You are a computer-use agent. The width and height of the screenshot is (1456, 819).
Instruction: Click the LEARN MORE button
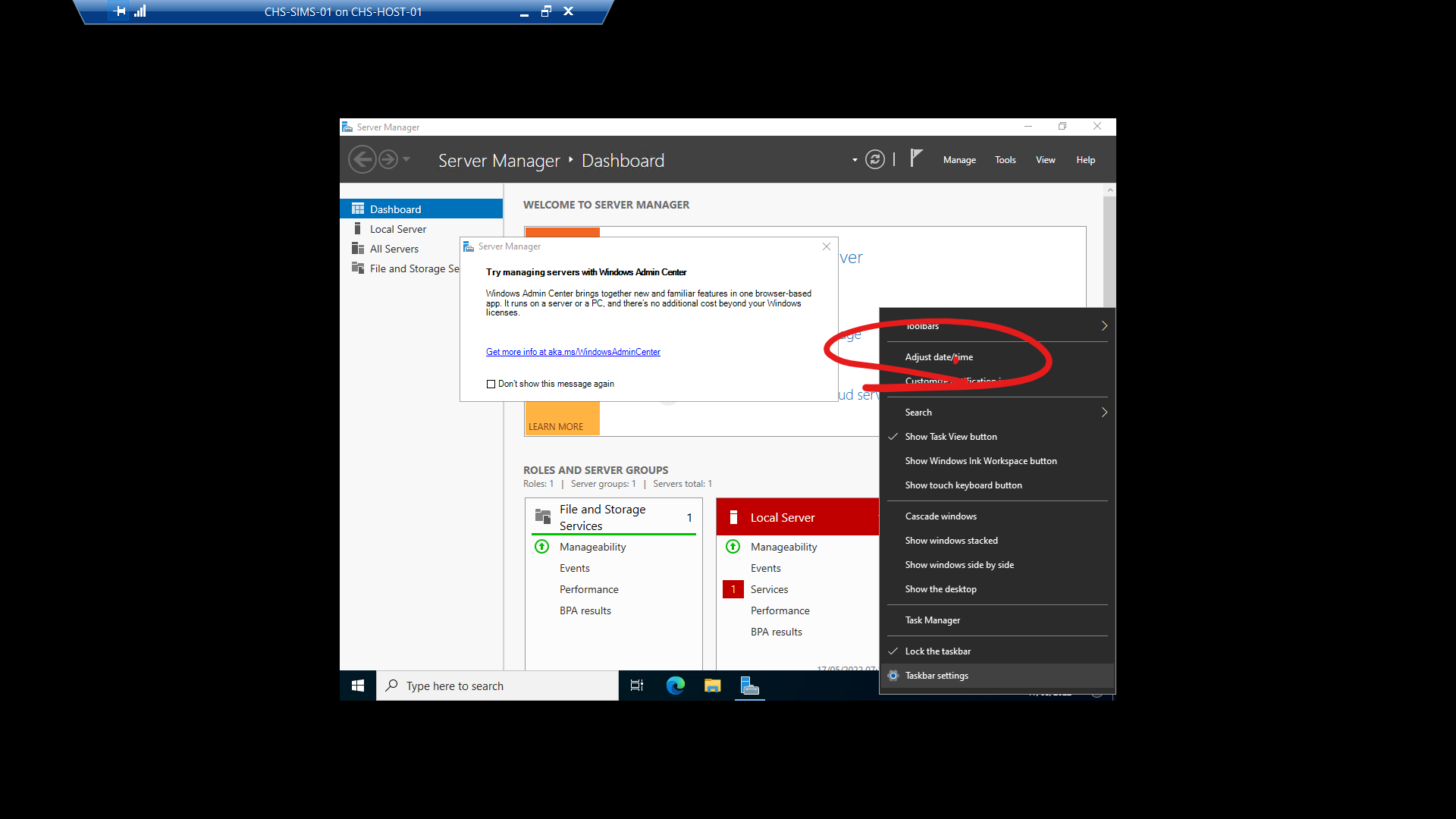pos(556,427)
